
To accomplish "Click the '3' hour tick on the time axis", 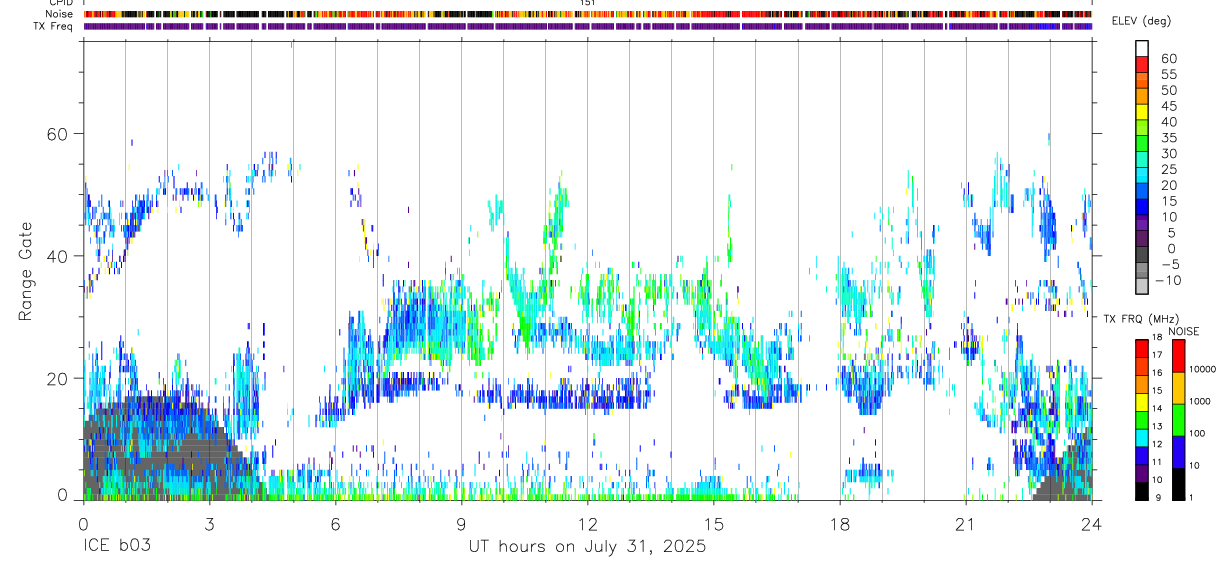I will click(209, 524).
